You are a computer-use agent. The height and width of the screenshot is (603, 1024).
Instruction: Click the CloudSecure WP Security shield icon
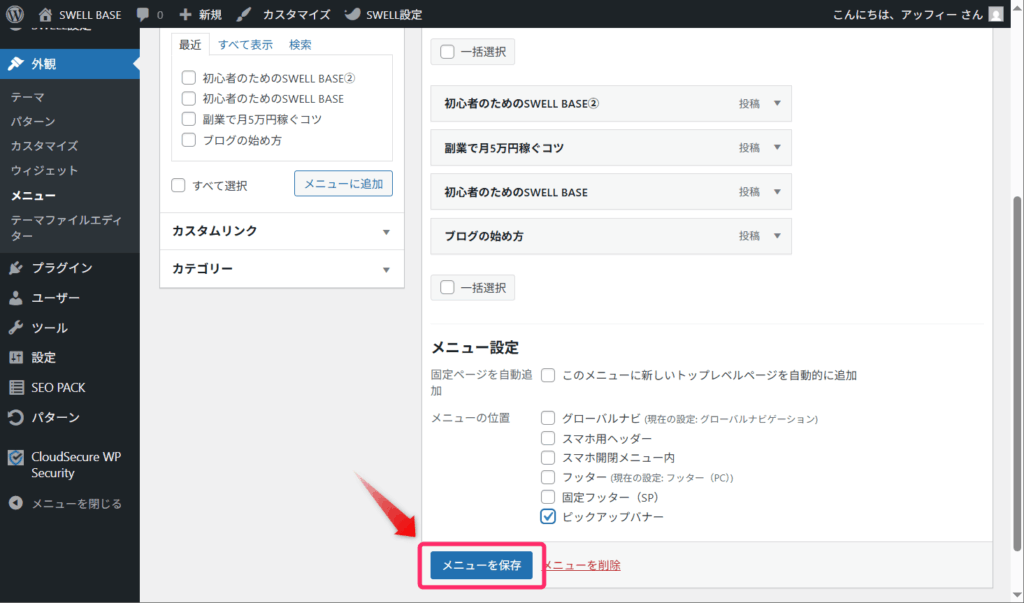point(16,457)
